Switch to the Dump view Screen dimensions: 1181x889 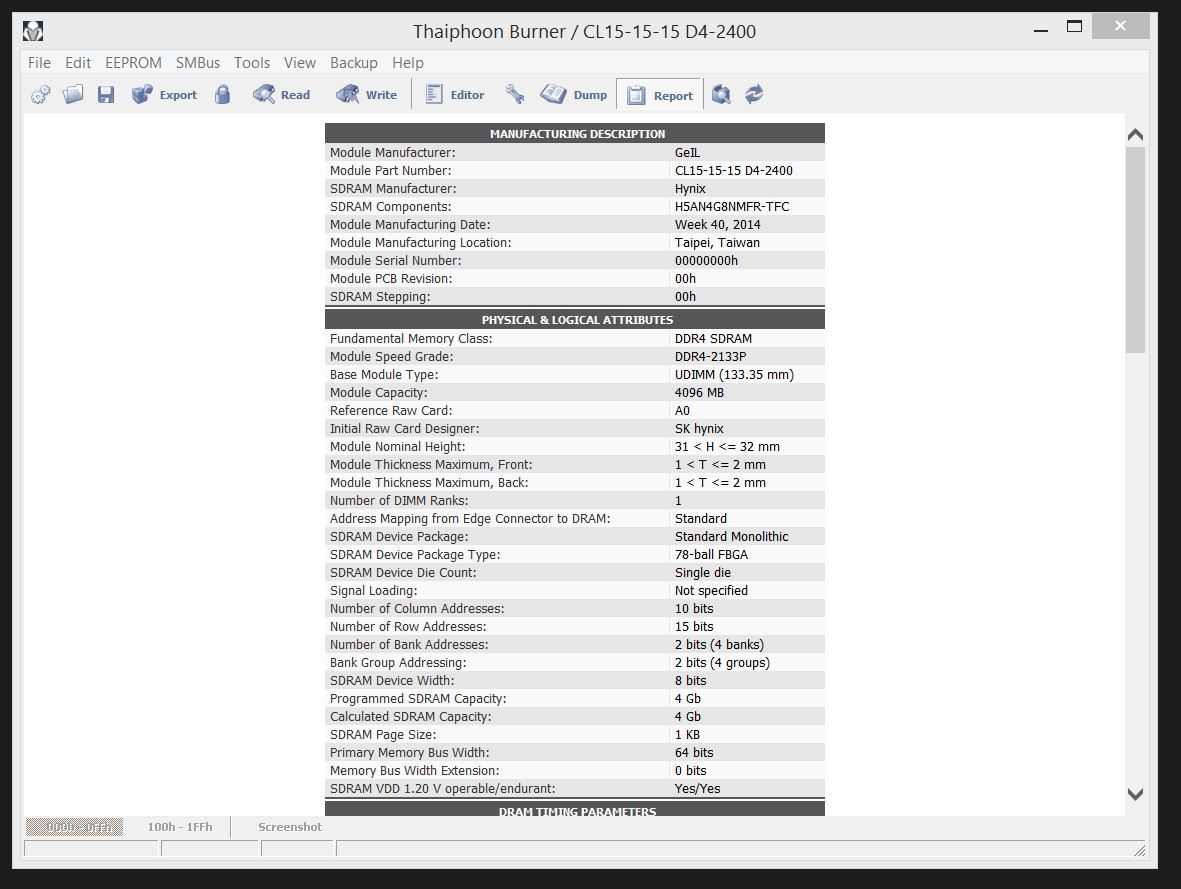tap(574, 95)
